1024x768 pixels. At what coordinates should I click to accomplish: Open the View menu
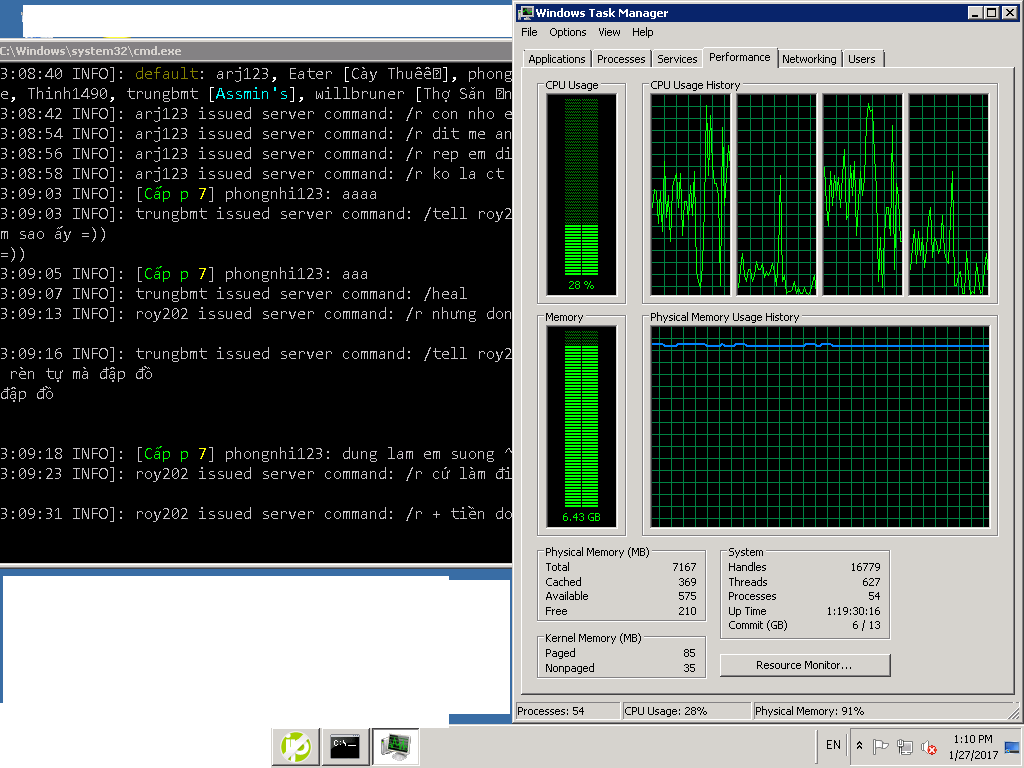click(x=609, y=32)
